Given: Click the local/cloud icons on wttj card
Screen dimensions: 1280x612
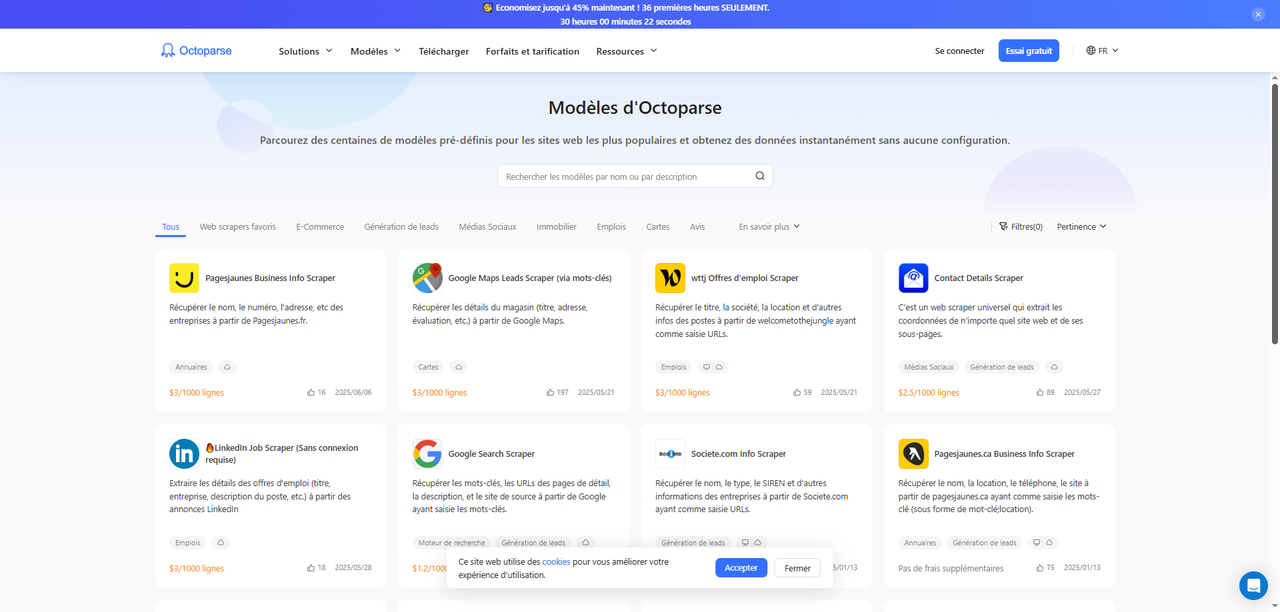Looking at the screenshot, I should point(712,367).
